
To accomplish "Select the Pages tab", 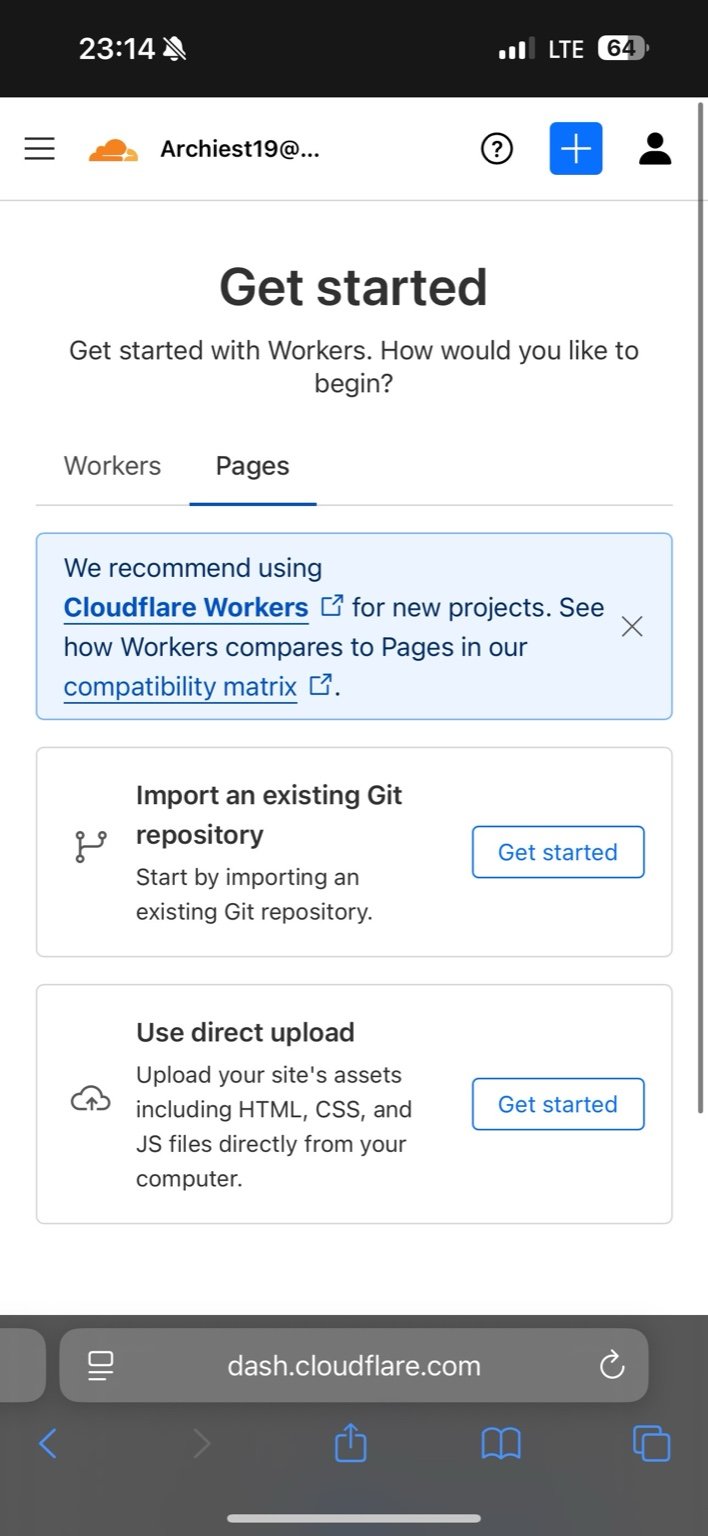I will click(252, 466).
